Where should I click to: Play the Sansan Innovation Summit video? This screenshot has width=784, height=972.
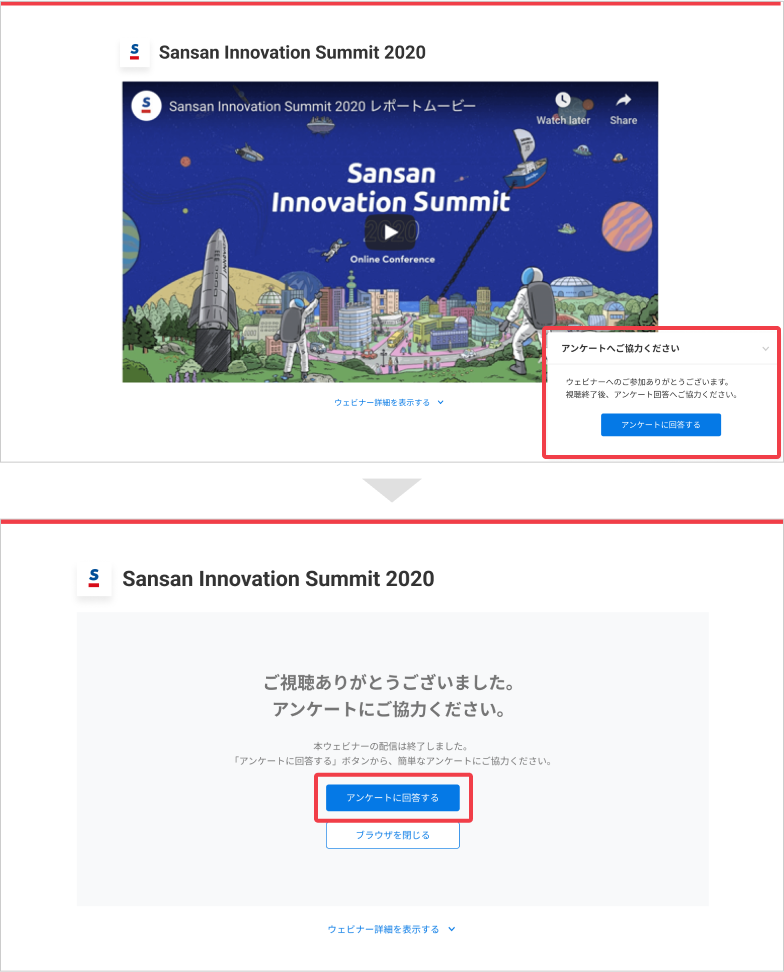390,232
